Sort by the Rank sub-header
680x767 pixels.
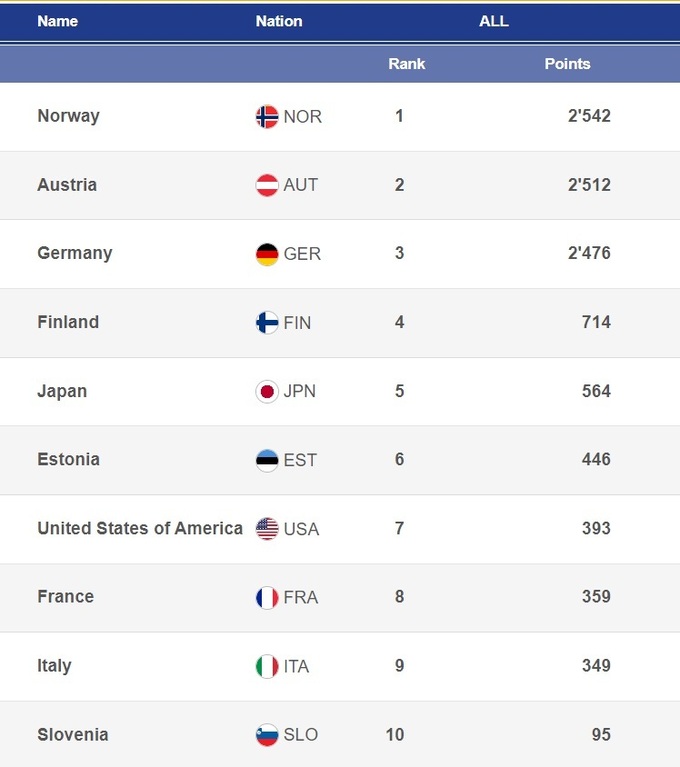[x=407, y=63]
